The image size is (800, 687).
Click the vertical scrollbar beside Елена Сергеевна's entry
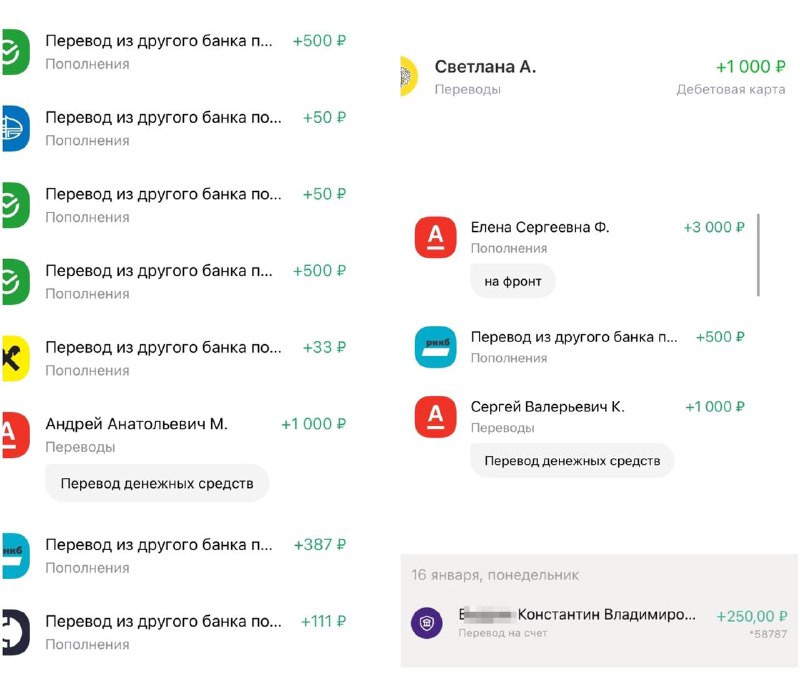tap(759, 255)
